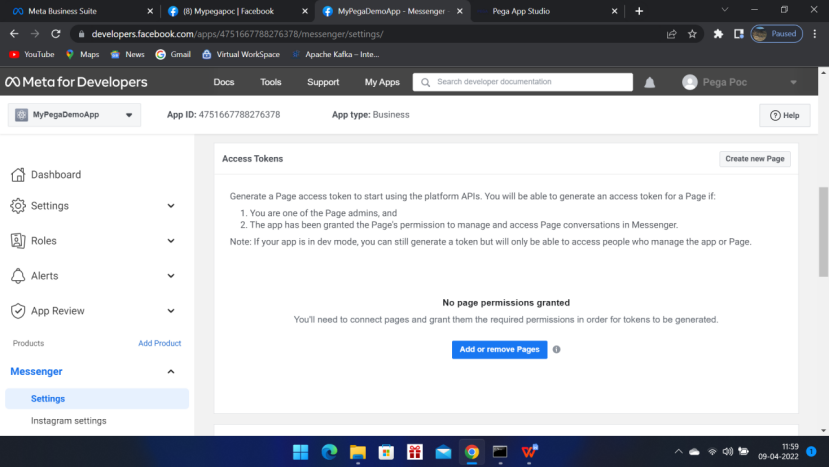830x467 pixels.
Task: Open the Tools menu
Action: click(270, 82)
